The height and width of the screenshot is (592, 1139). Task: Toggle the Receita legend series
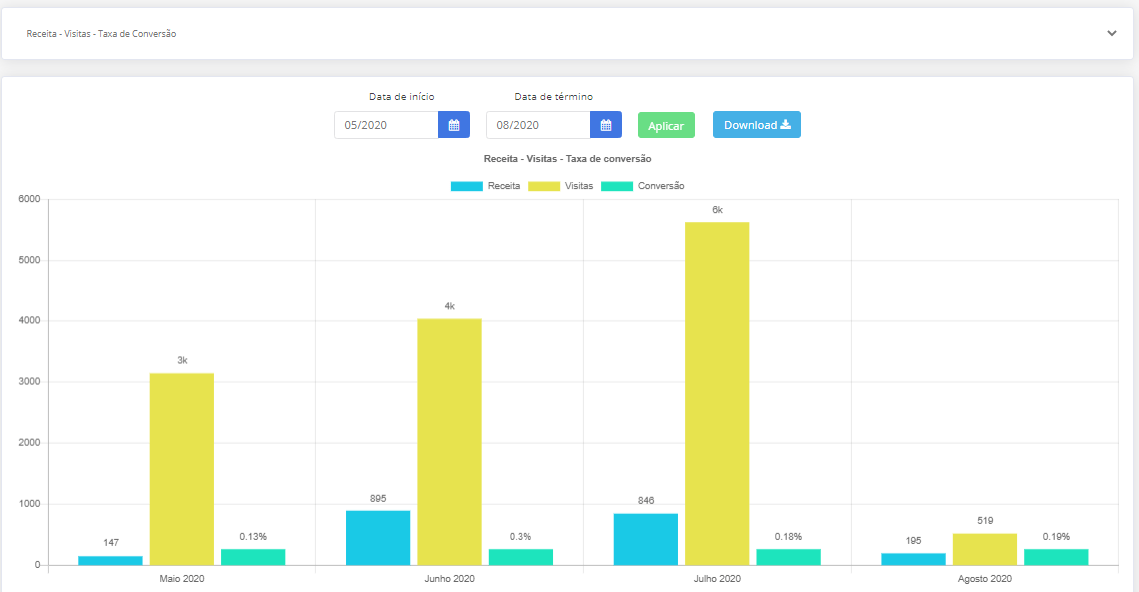485,186
